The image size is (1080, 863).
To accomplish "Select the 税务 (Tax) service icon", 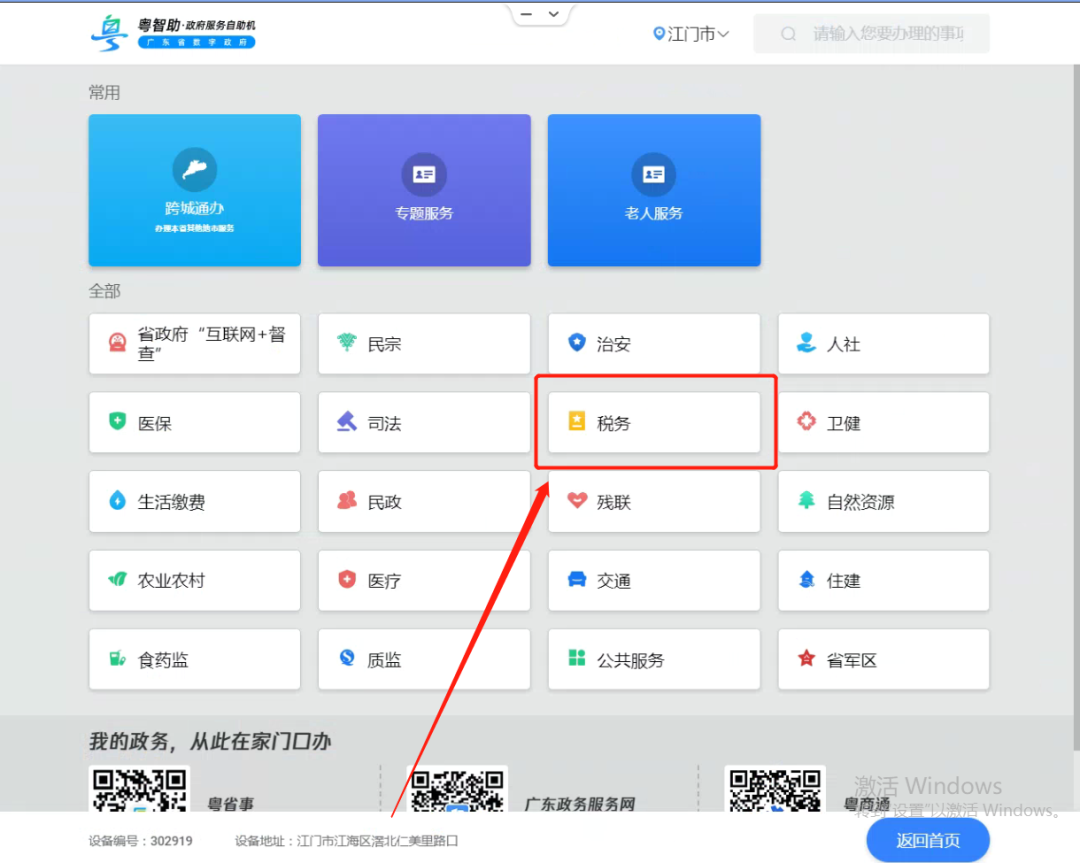I will (654, 422).
